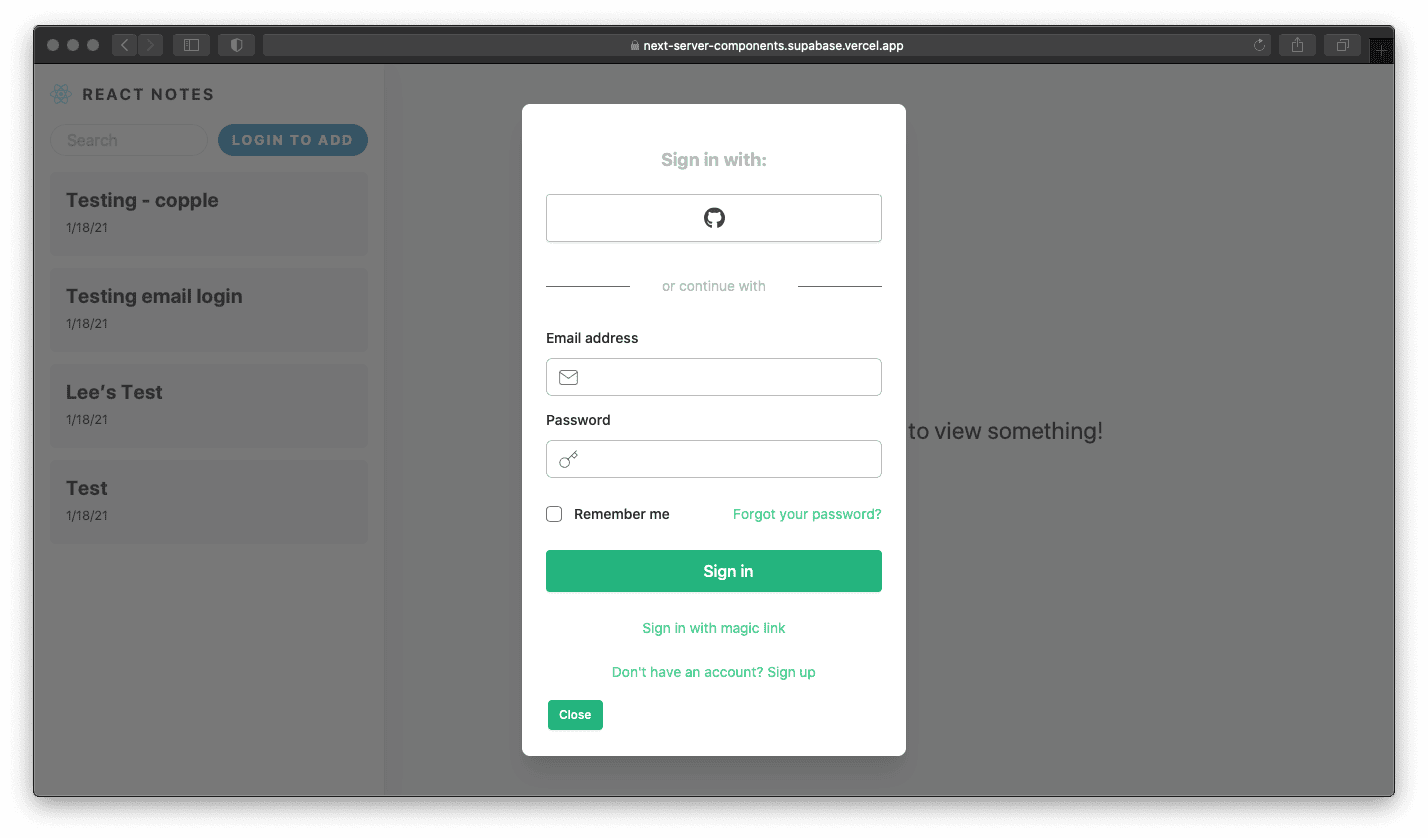Click the Safari forward arrow
Screen dimensions: 1428x838
click(151, 45)
